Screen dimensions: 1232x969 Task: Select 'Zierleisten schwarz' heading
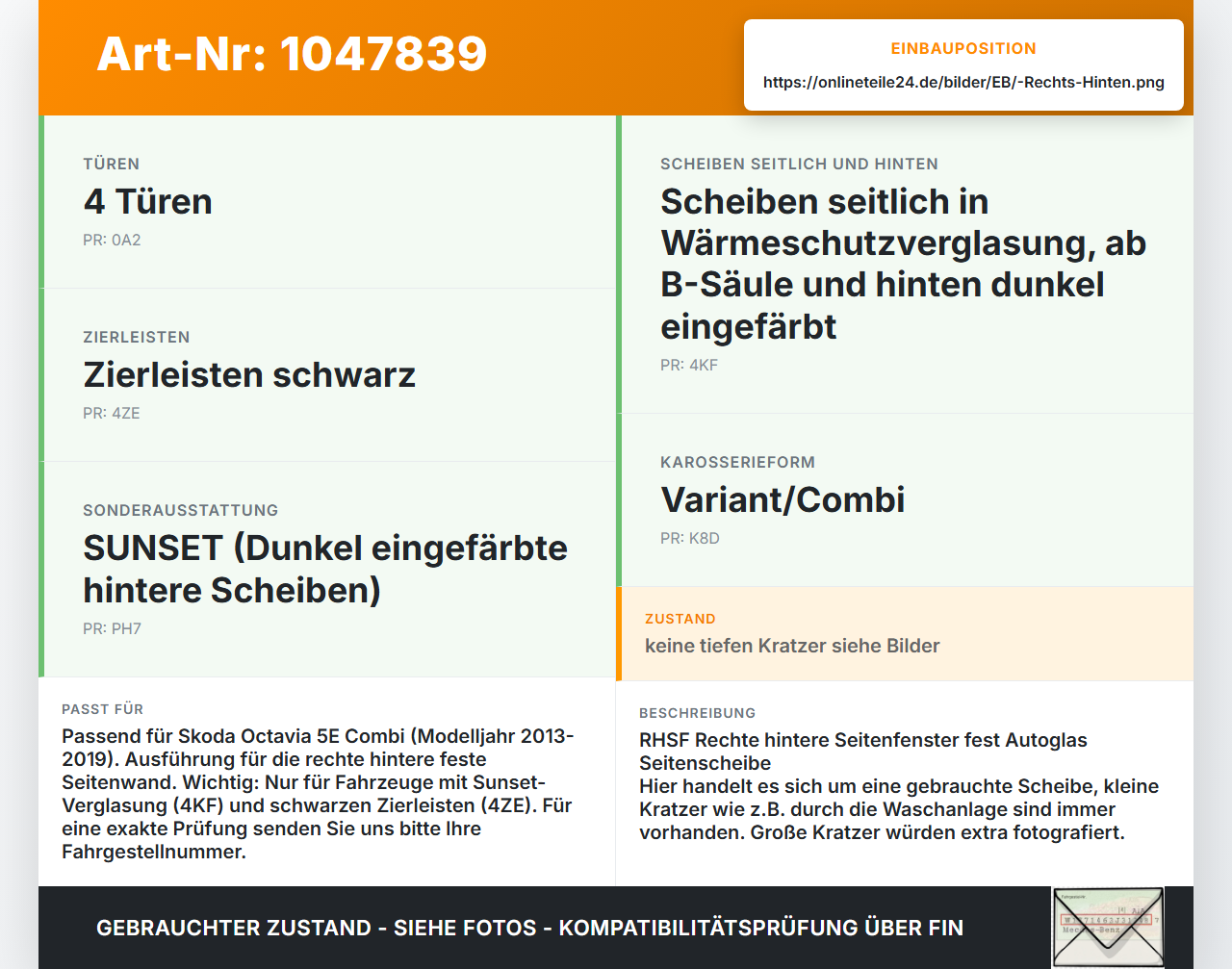point(249,375)
